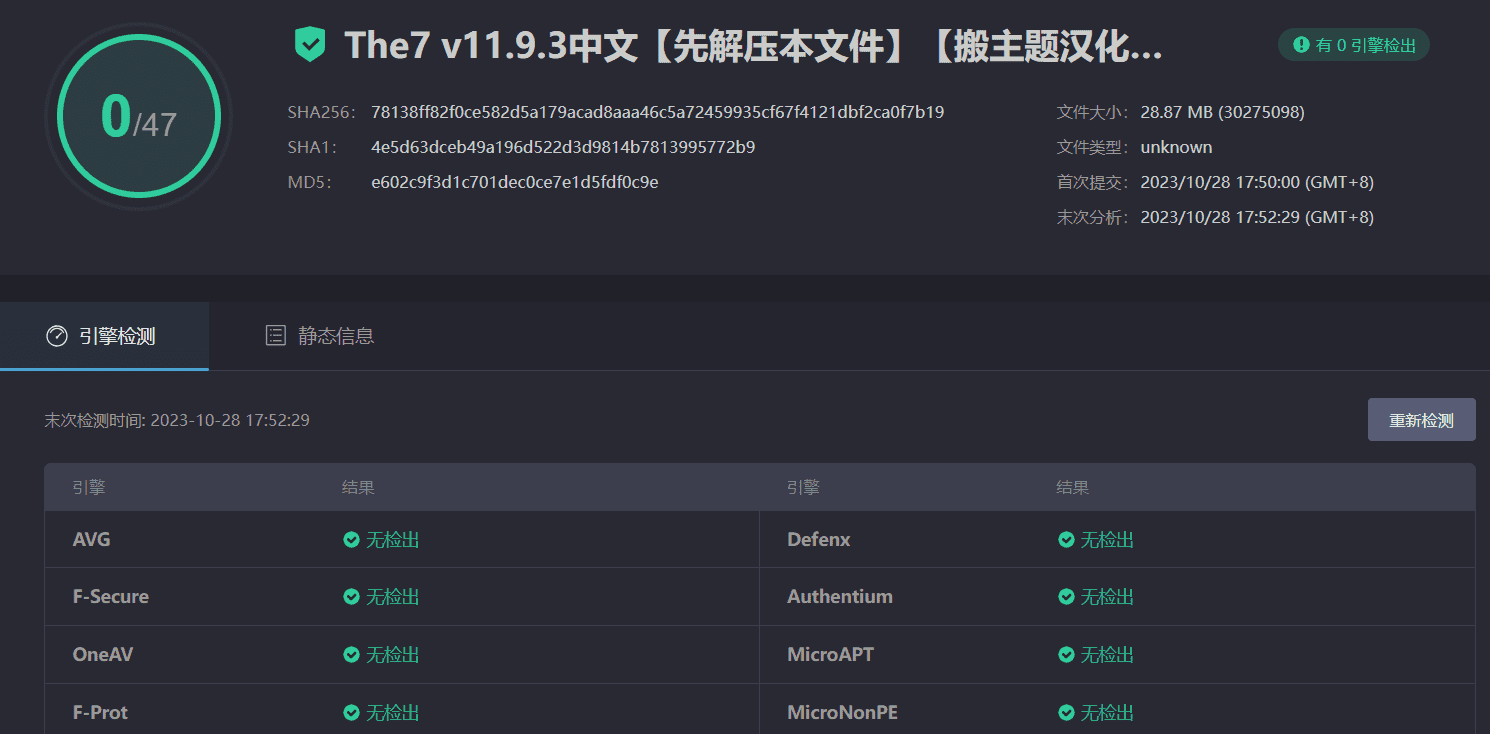Click the list icon on 静态信息 tab
1490x734 pixels.
point(275,336)
